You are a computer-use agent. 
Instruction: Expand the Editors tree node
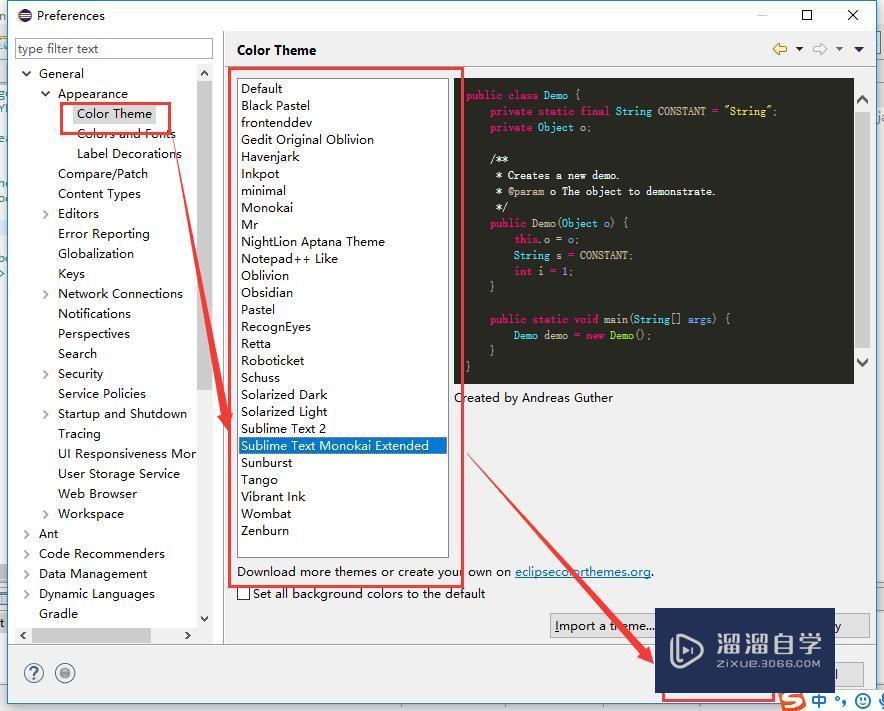46,214
